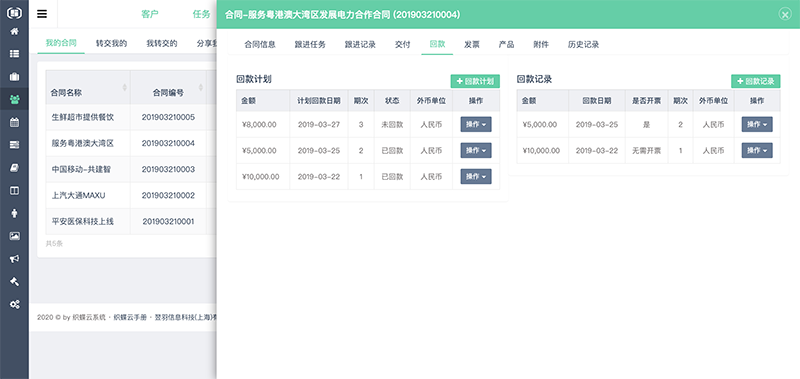The width and height of the screenshot is (800, 379).
Task: Add a new 回款记录
Action: pos(756,81)
